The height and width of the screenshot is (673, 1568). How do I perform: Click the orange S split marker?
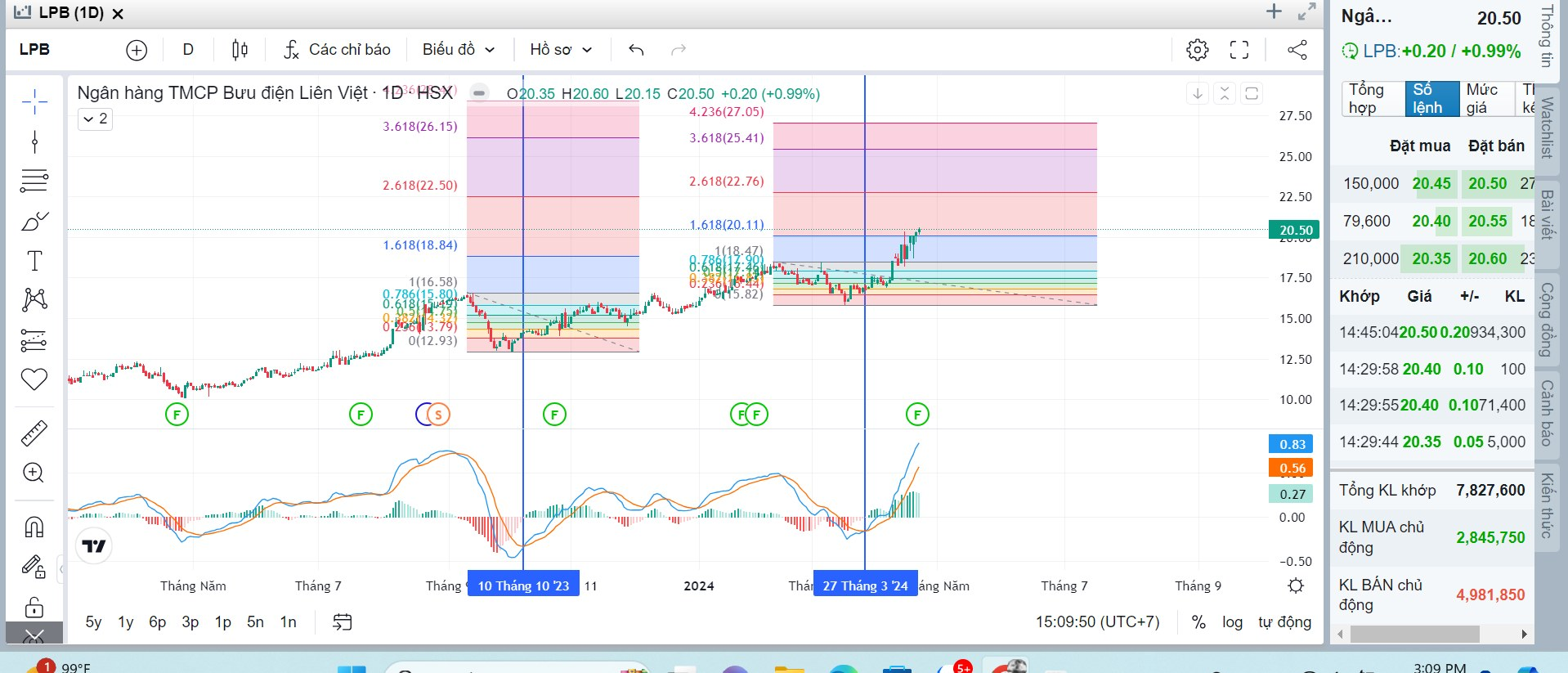click(439, 415)
